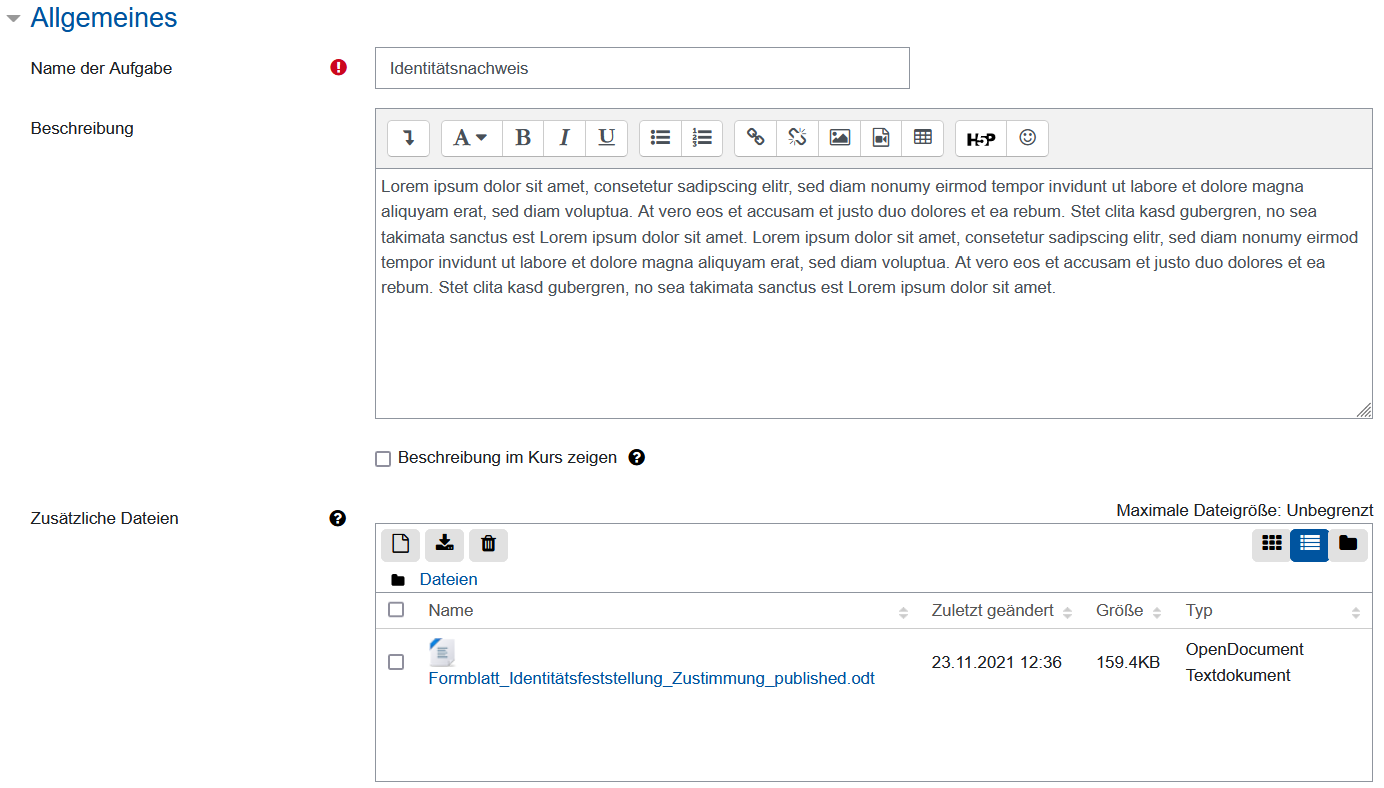Open the Formblatt_Identitätsfeststellung ODT file link
This screenshot has width=1384, height=788.
tap(651, 678)
